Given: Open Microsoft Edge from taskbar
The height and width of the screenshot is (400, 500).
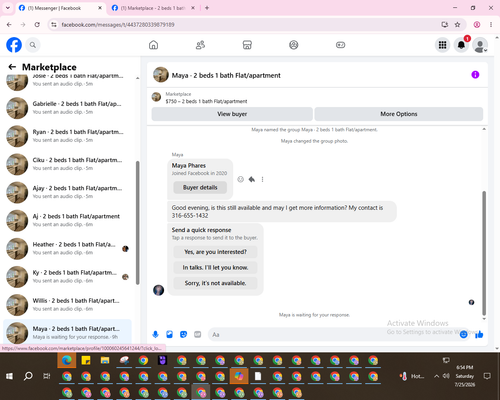Looking at the screenshot, I should tap(67, 360).
